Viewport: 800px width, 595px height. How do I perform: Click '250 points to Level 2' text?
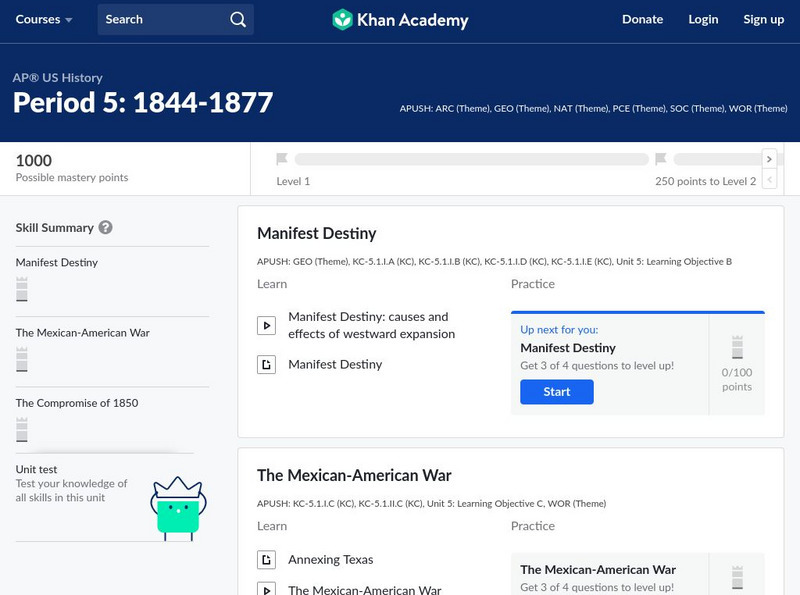[x=706, y=181]
